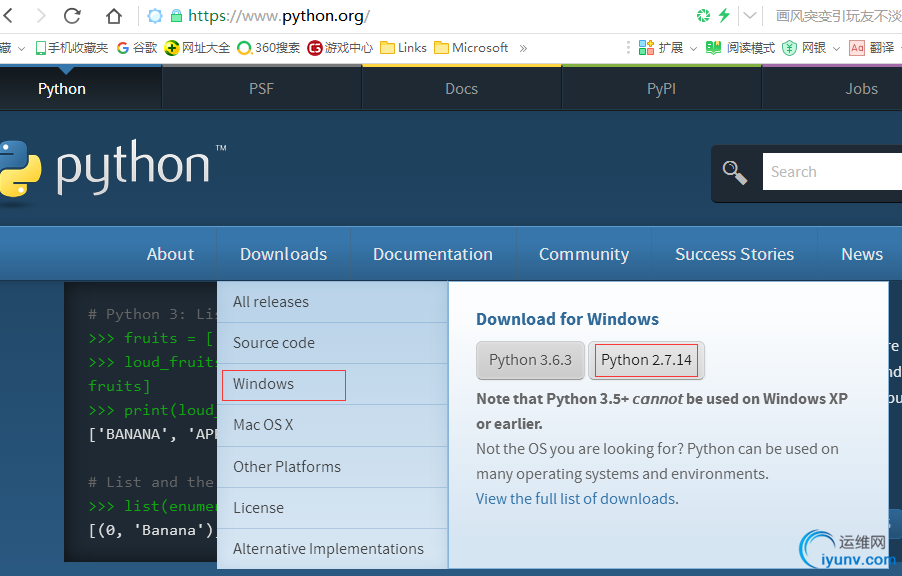Focus the Search input field
The image size is (902, 576).
(832, 171)
